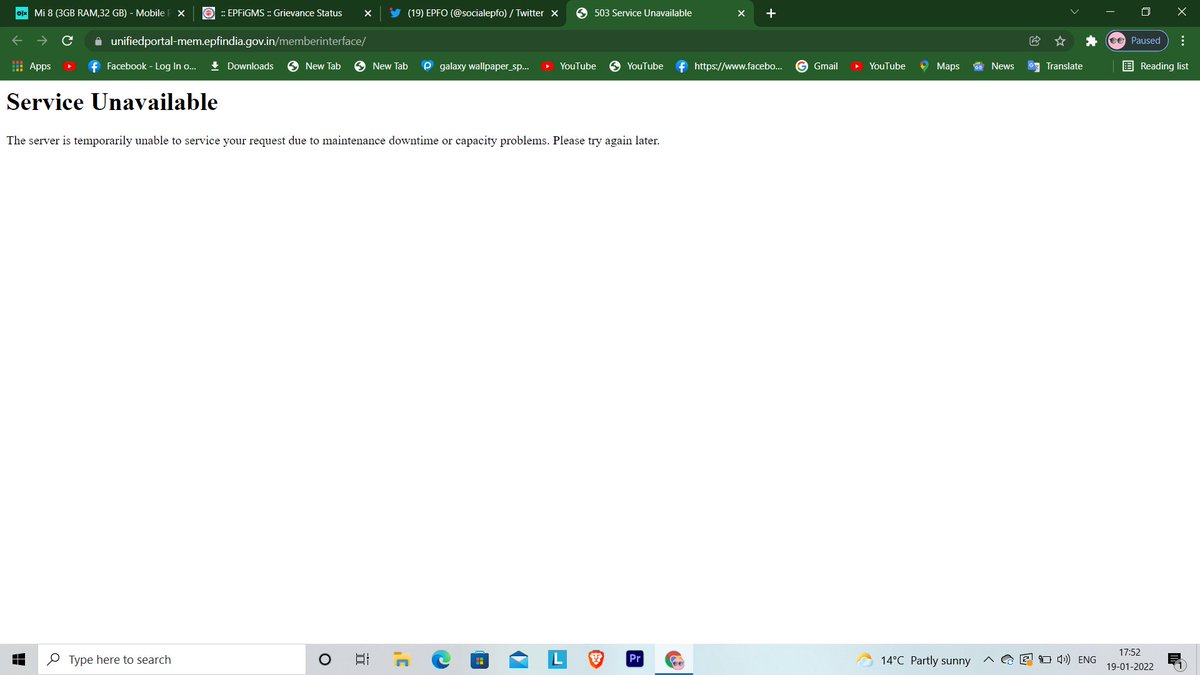Open the Translate bookmark
Viewport: 1200px width, 675px height.
point(1054,66)
